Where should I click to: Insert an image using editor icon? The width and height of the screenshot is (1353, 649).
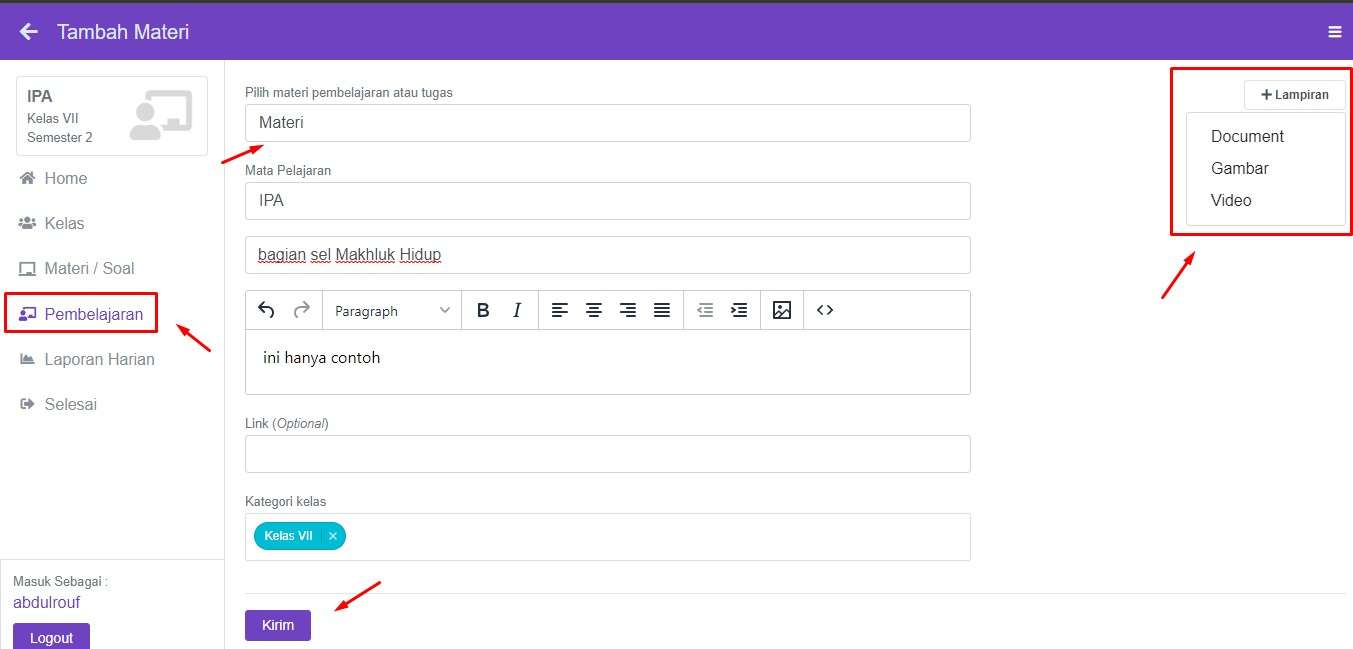(782, 310)
